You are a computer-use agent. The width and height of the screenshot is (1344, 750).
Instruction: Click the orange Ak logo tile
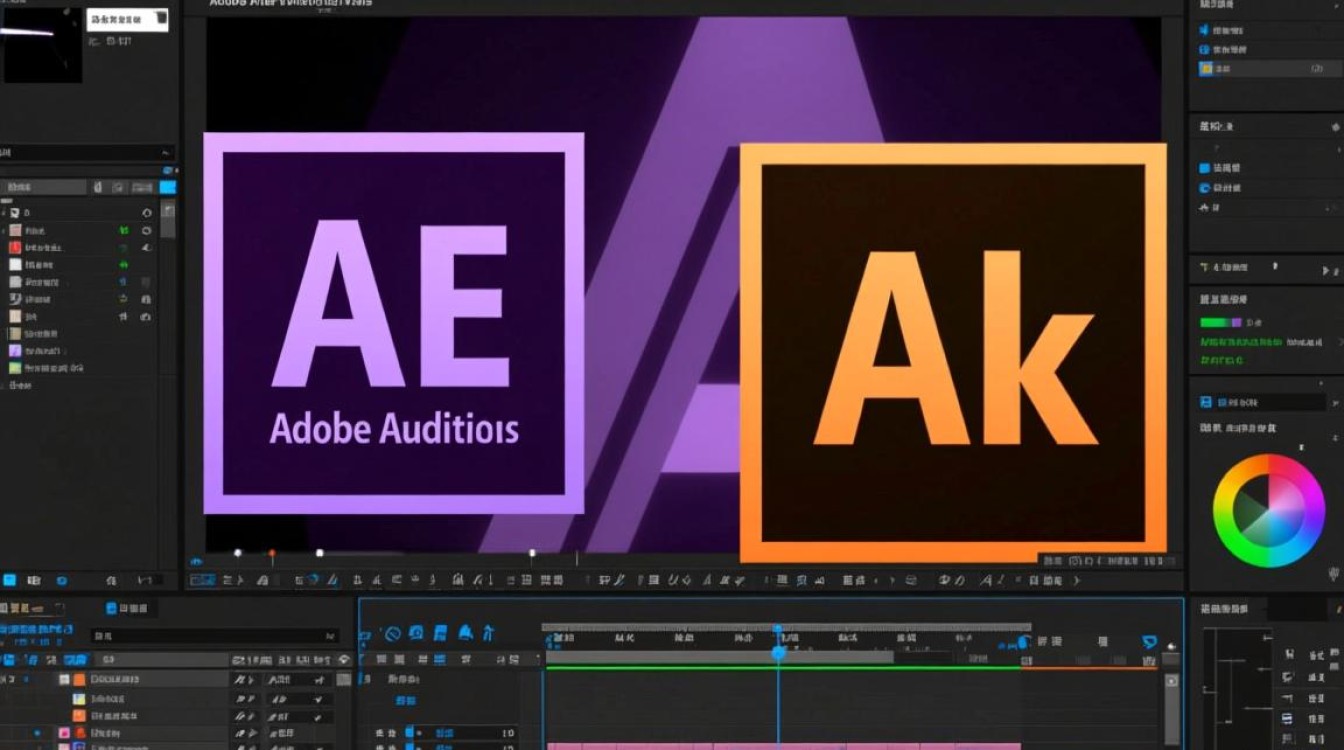(x=953, y=353)
